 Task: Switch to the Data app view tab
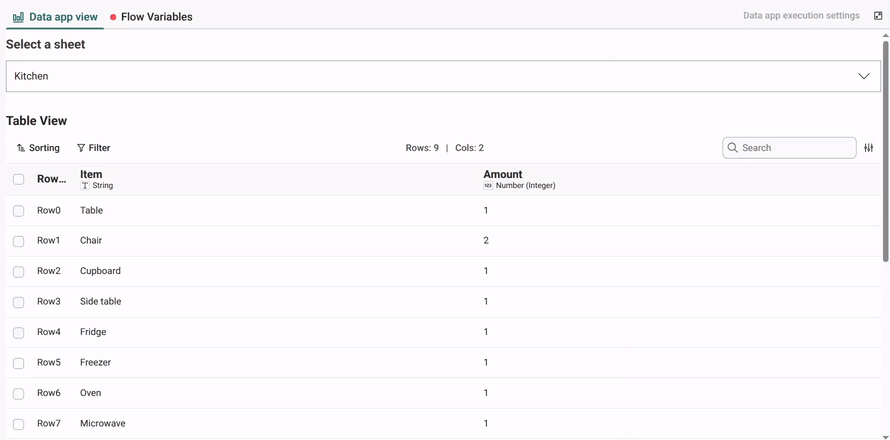(x=55, y=17)
